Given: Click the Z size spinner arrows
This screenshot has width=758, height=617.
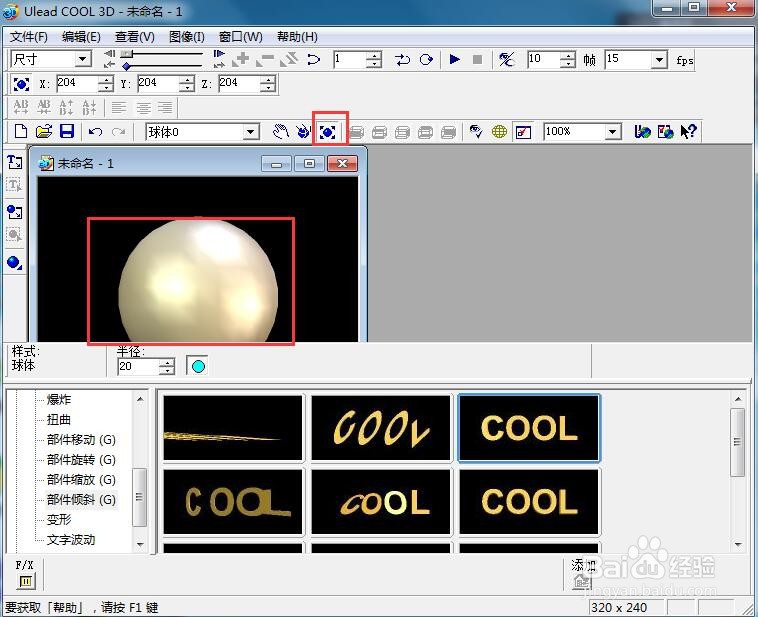Looking at the screenshot, I should pos(267,84).
